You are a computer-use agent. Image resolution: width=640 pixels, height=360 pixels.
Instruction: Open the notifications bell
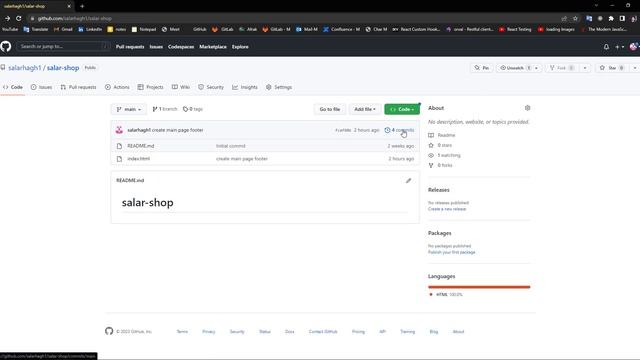click(x=606, y=47)
